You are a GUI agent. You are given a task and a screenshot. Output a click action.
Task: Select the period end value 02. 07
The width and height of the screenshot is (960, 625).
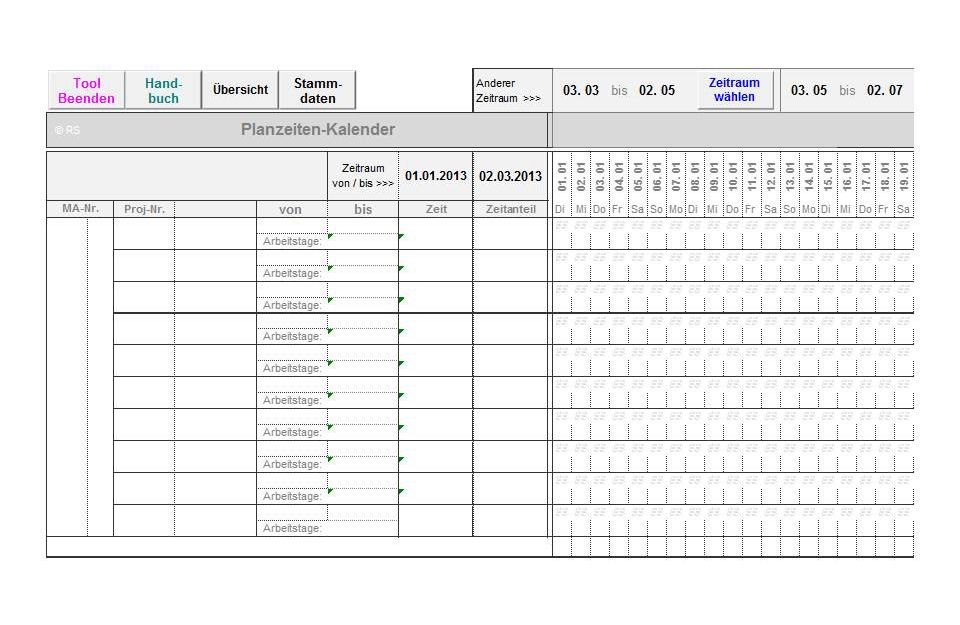click(885, 91)
